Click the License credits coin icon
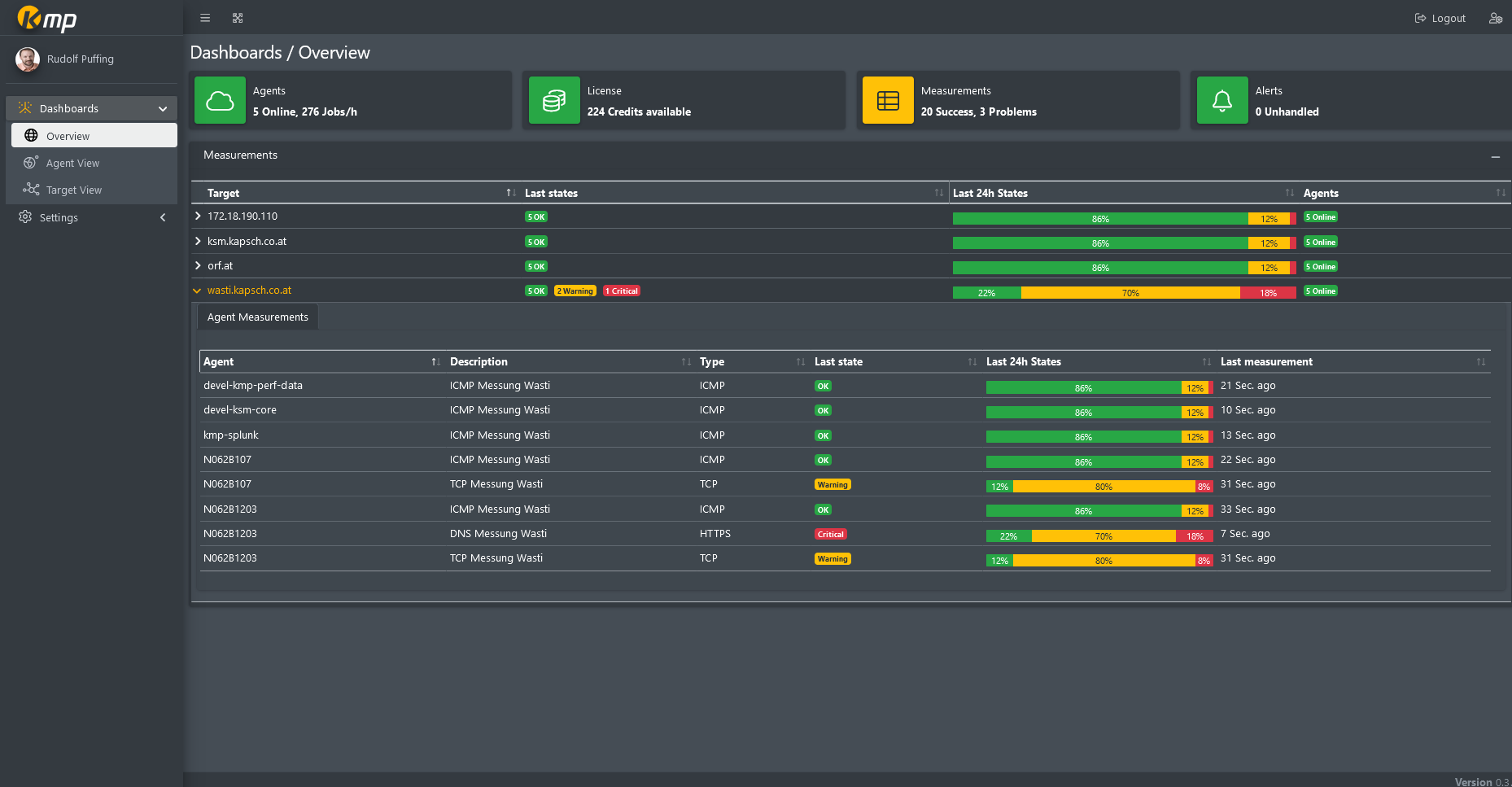 (x=554, y=101)
